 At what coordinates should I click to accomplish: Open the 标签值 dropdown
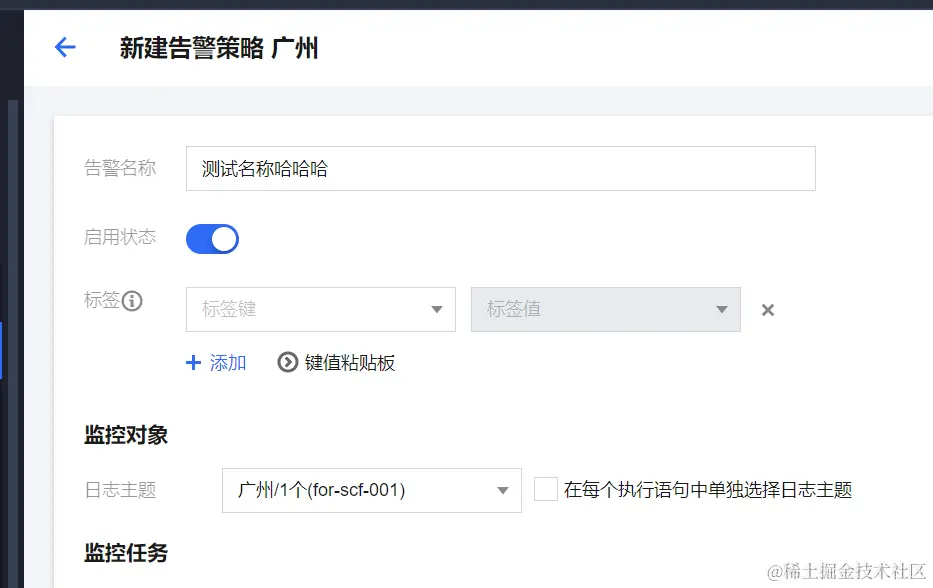coord(605,310)
